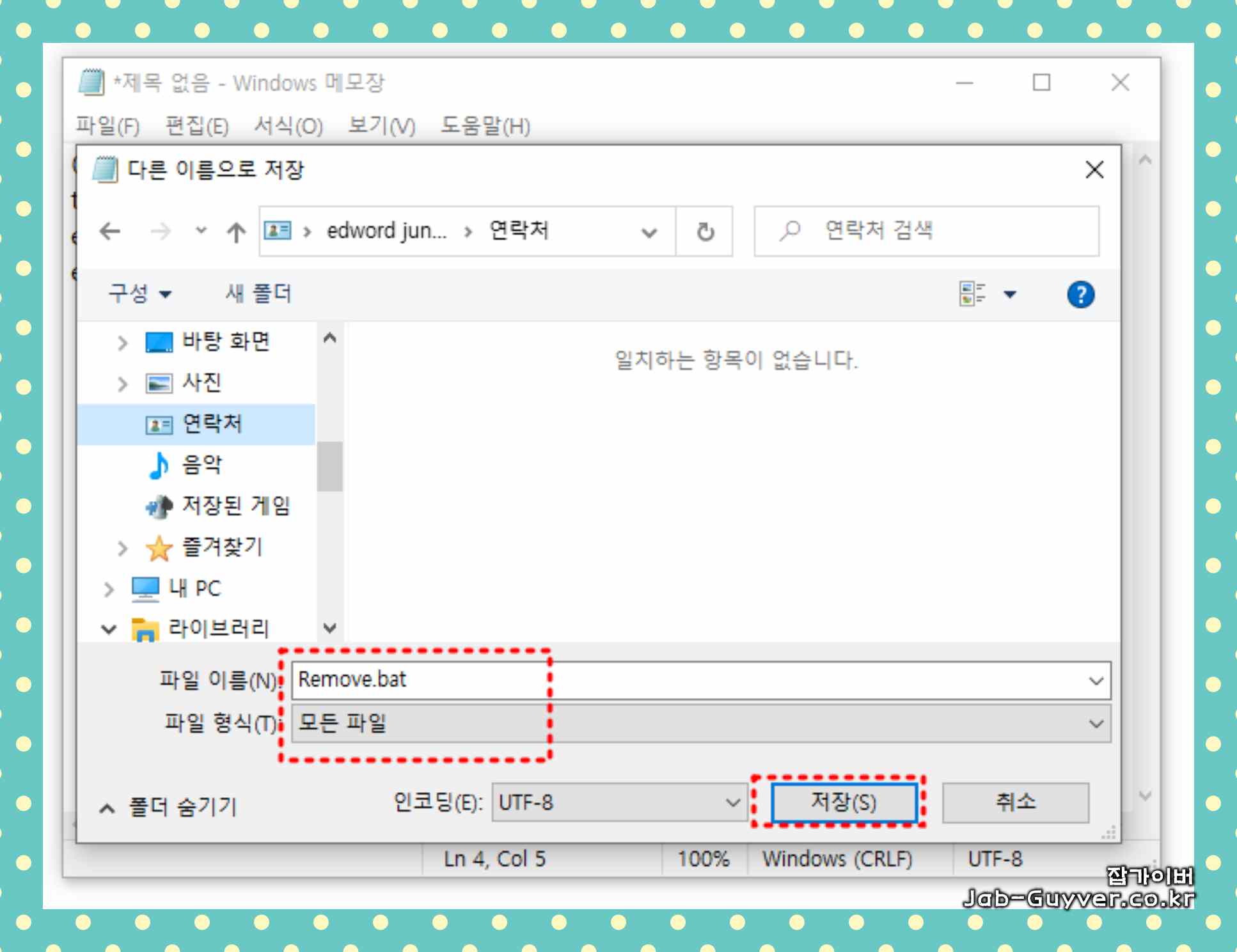
Task: Click the back navigation arrow
Action: pos(110,231)
